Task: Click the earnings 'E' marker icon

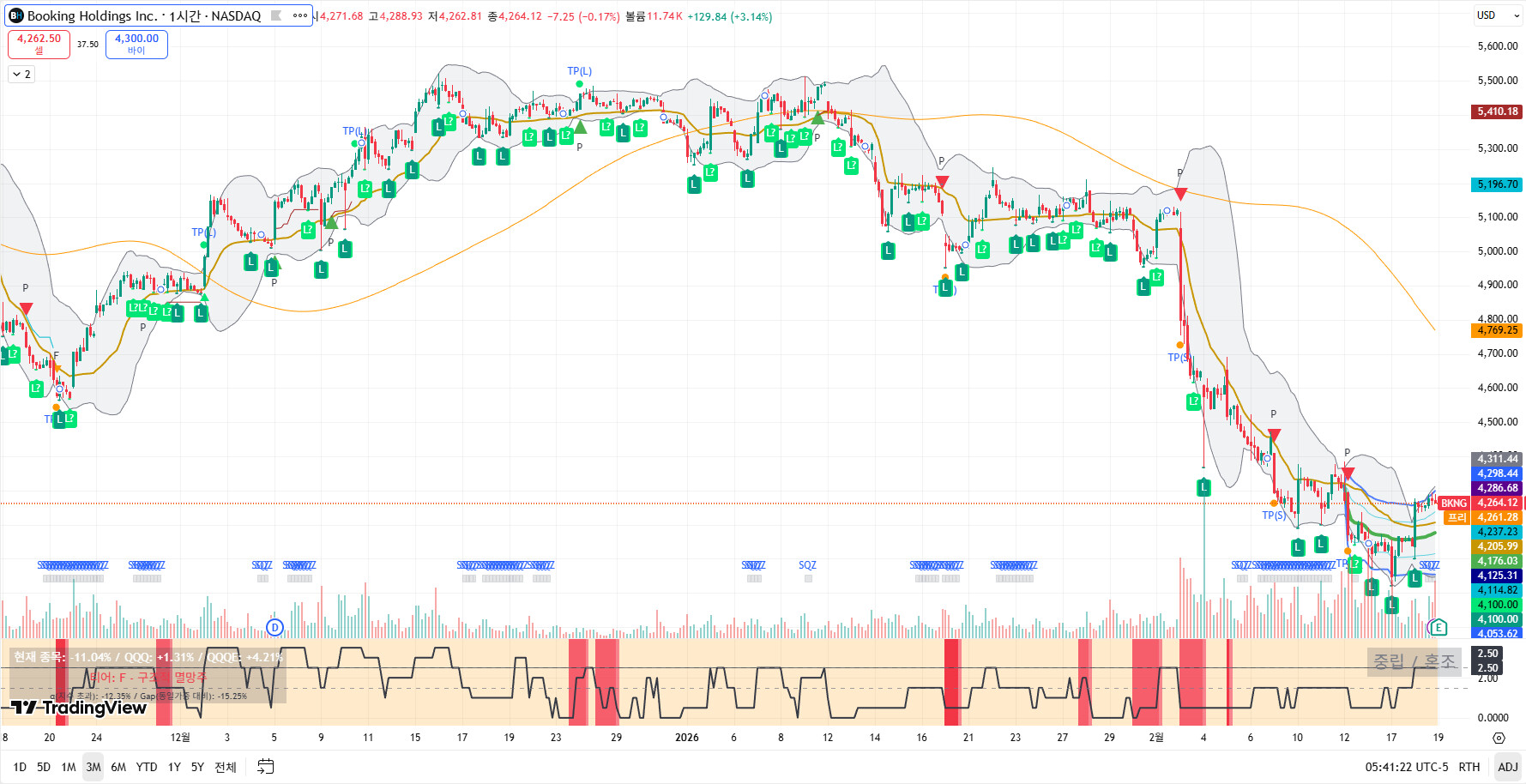Action: (x=1439, y=628)
